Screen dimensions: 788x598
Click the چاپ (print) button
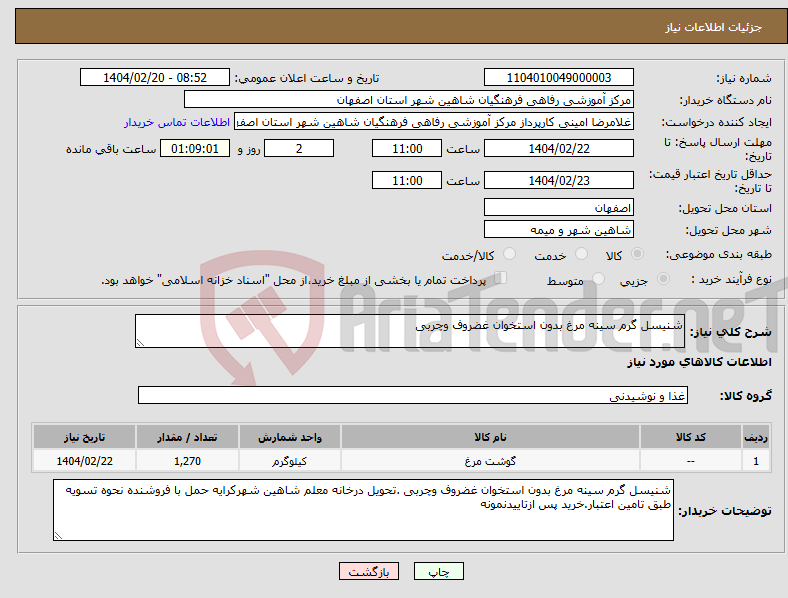438,571
